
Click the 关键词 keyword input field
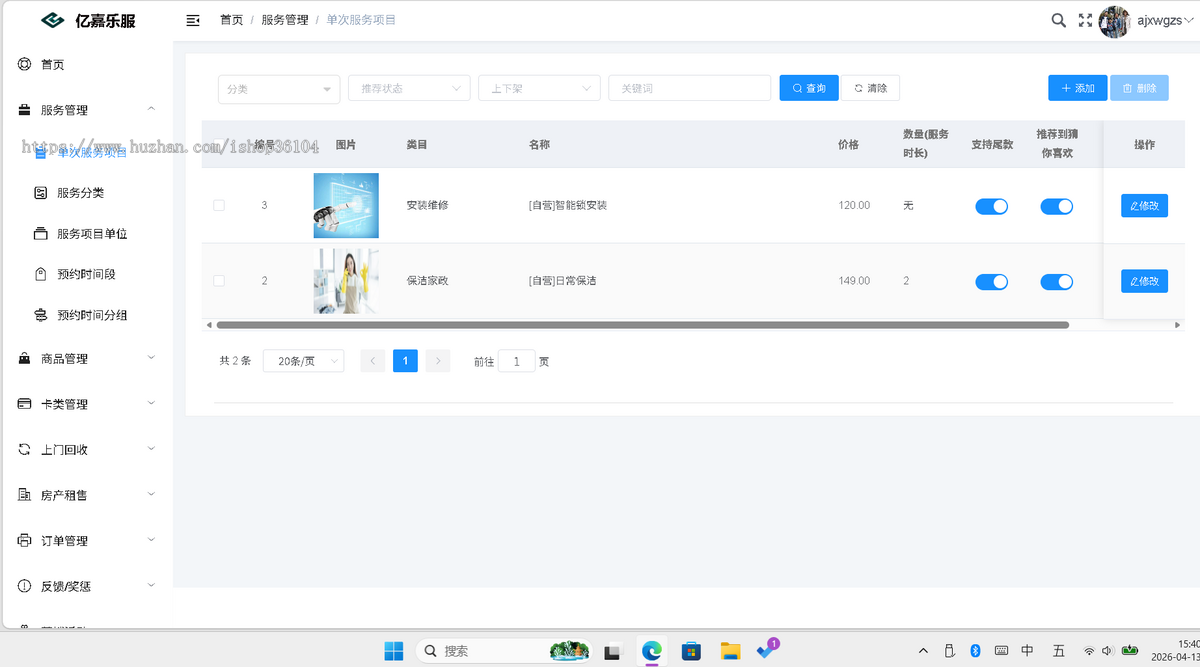[x=689, y=88]
